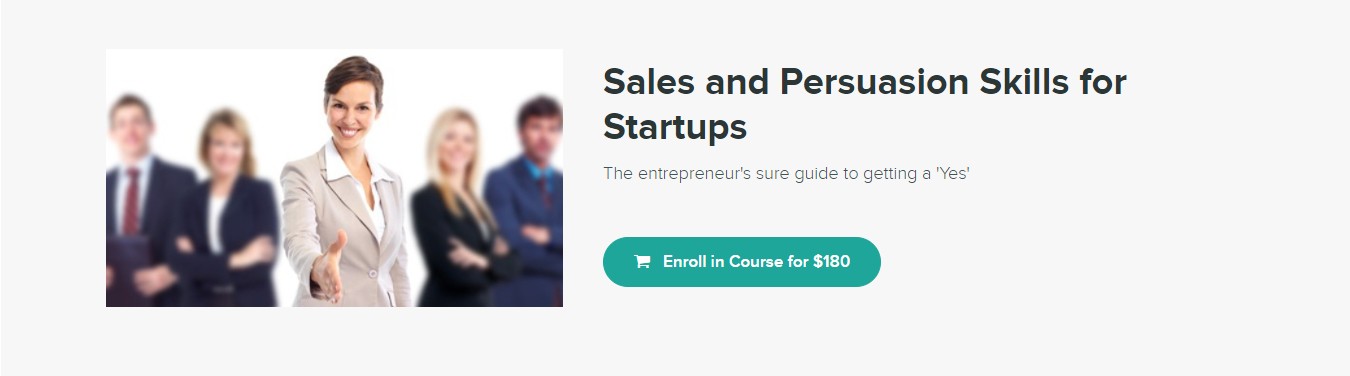Click the $180 price text on button
Viewport: 1350px width, 376px height.
point(831,262)
